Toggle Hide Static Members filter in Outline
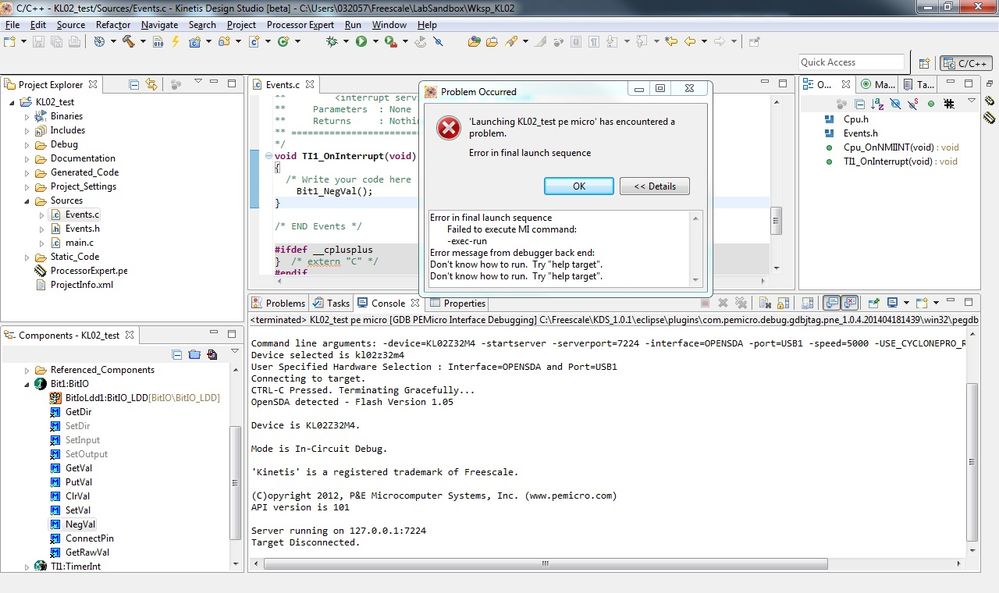The width and height of the screenshot is (999, 593). [x=913, y=103]
